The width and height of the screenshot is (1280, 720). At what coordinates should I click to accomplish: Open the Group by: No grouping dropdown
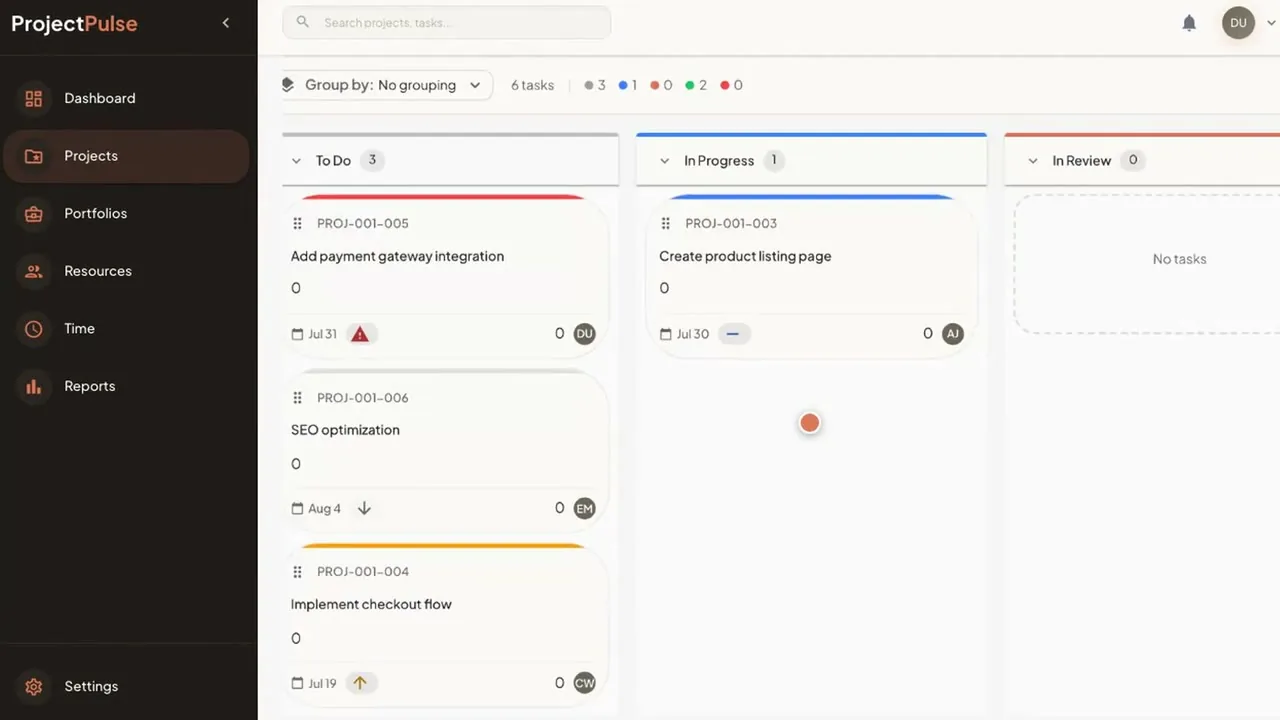[x=388, y=85]
